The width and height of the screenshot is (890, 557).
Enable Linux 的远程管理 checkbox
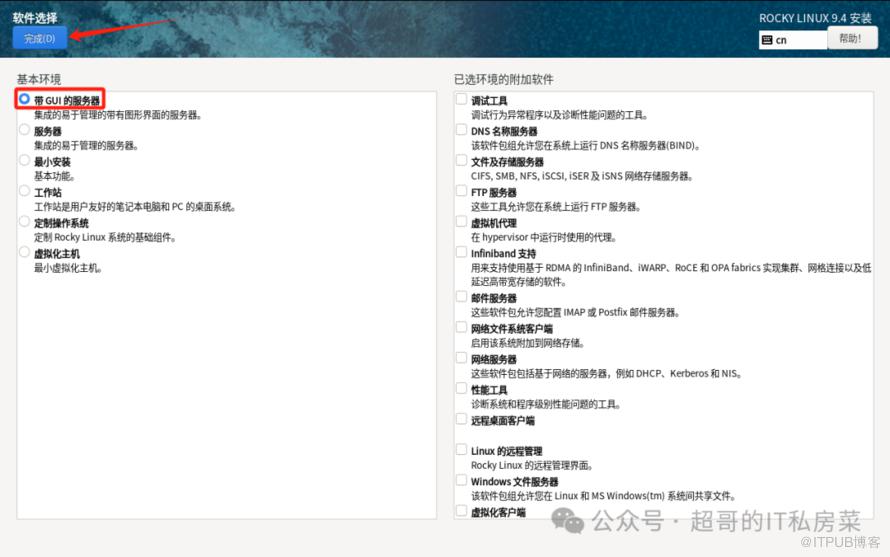tap(461, 451)
